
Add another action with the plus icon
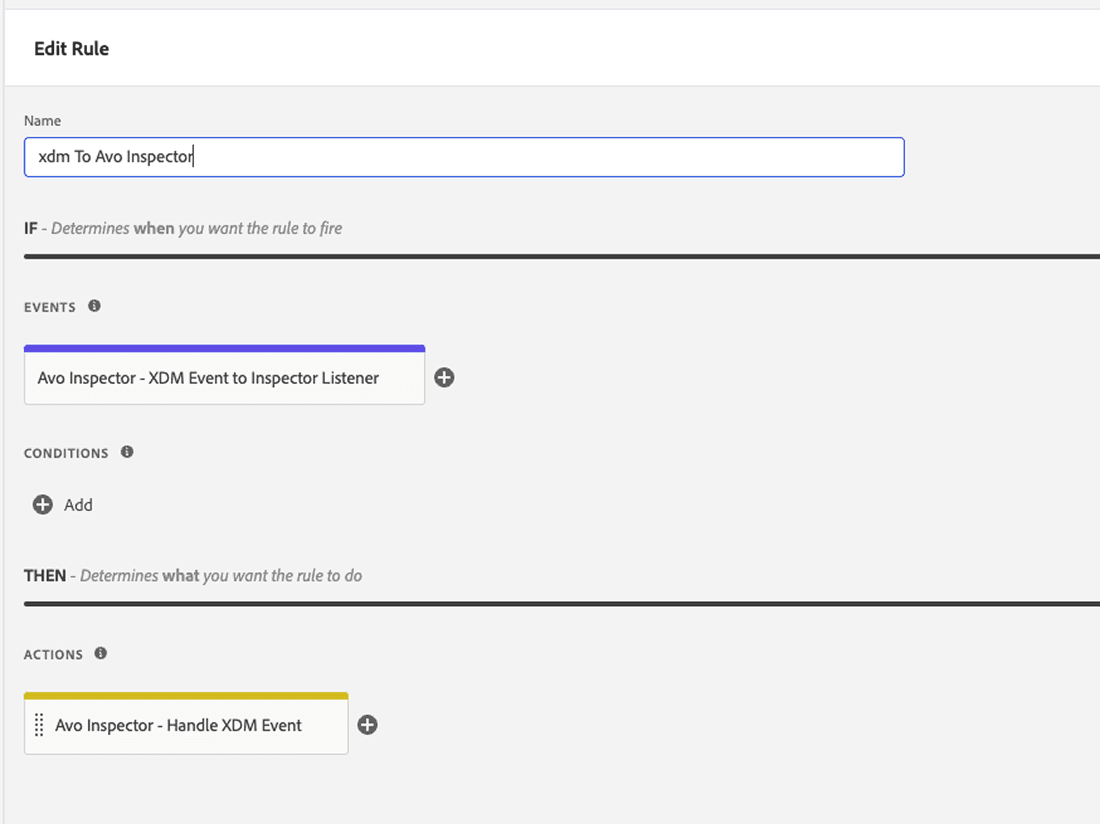pos(368,725)
